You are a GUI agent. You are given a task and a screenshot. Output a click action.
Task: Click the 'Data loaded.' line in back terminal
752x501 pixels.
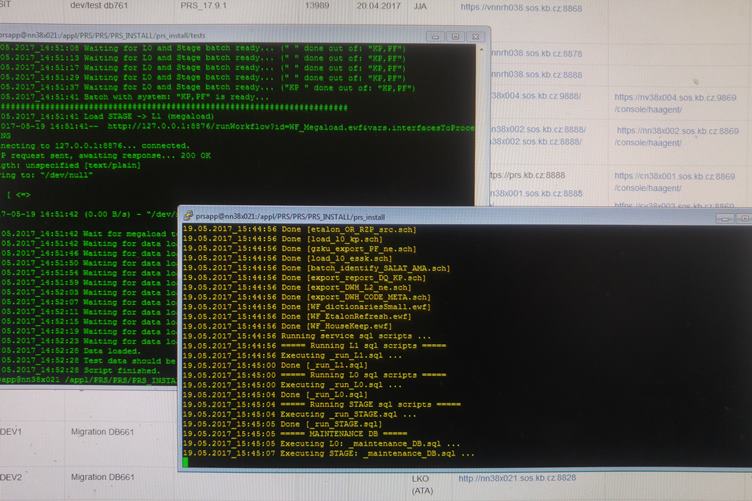point(70,350)
